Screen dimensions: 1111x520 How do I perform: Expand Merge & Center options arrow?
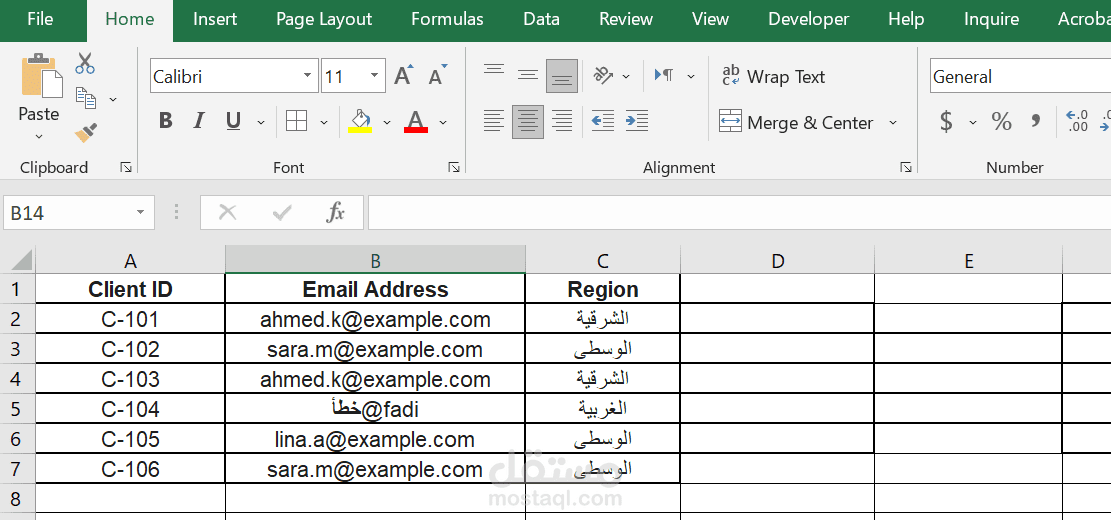pos(893,123)
